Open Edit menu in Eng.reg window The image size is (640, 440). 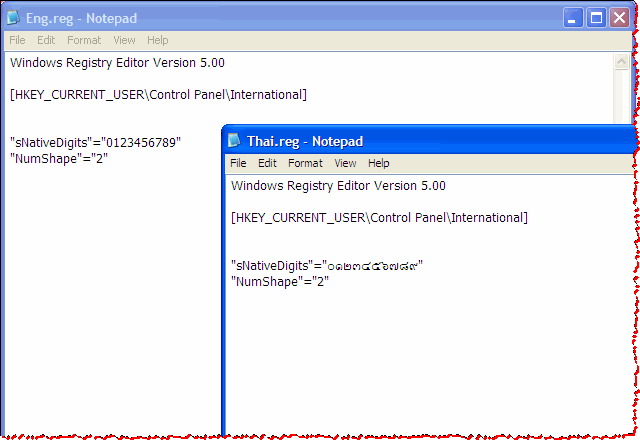[46, 40]
